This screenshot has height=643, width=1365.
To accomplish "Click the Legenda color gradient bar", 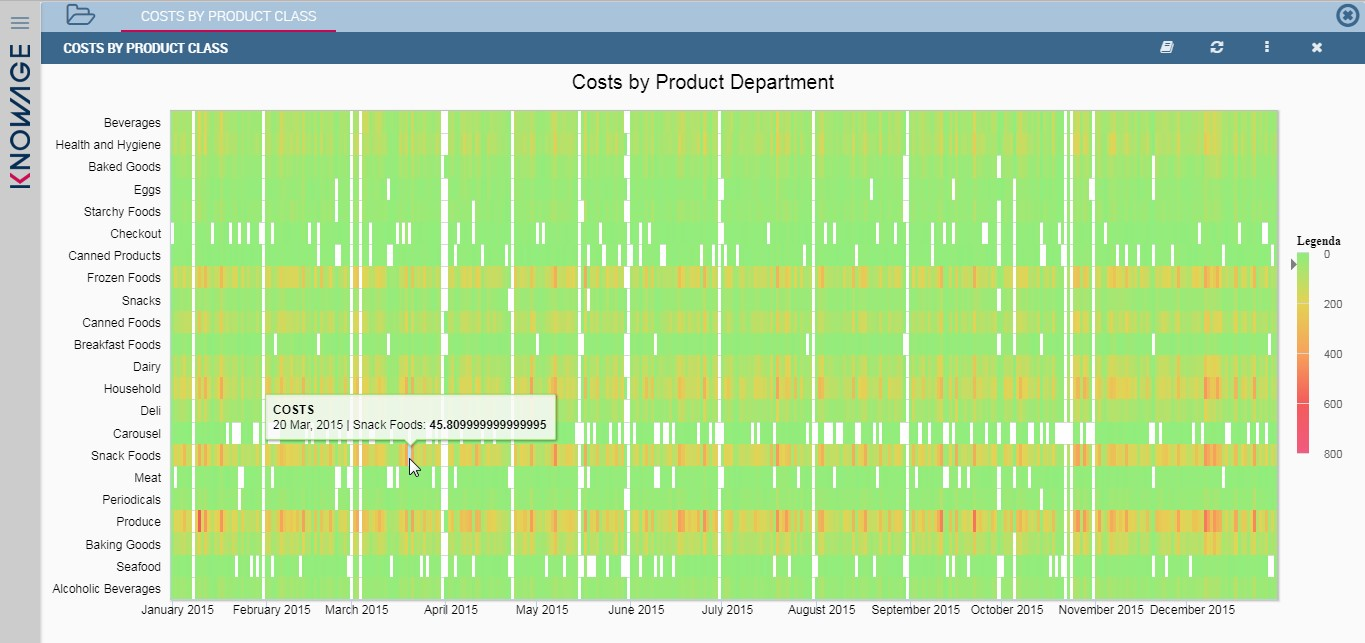I will (1302, 351).
